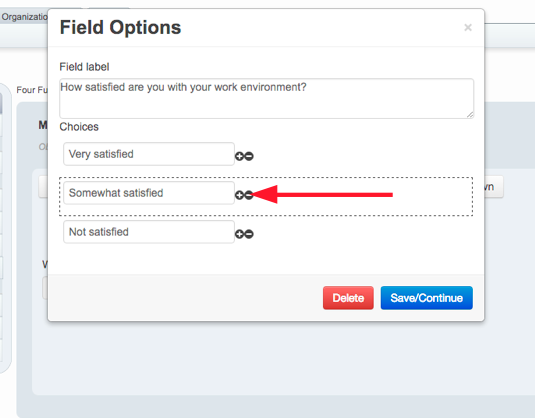
Task: Remove the Very satisfied choice
Action: 249,156
